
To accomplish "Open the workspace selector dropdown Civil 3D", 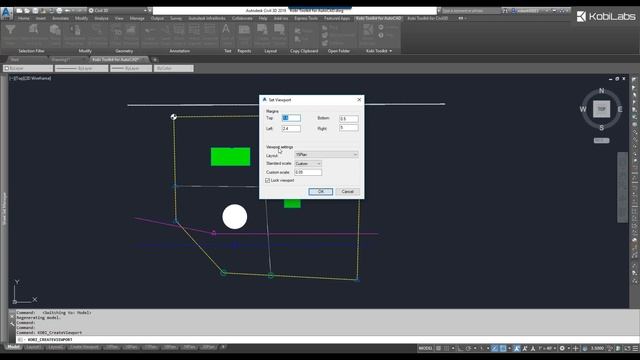I will (x=118, y=11).
